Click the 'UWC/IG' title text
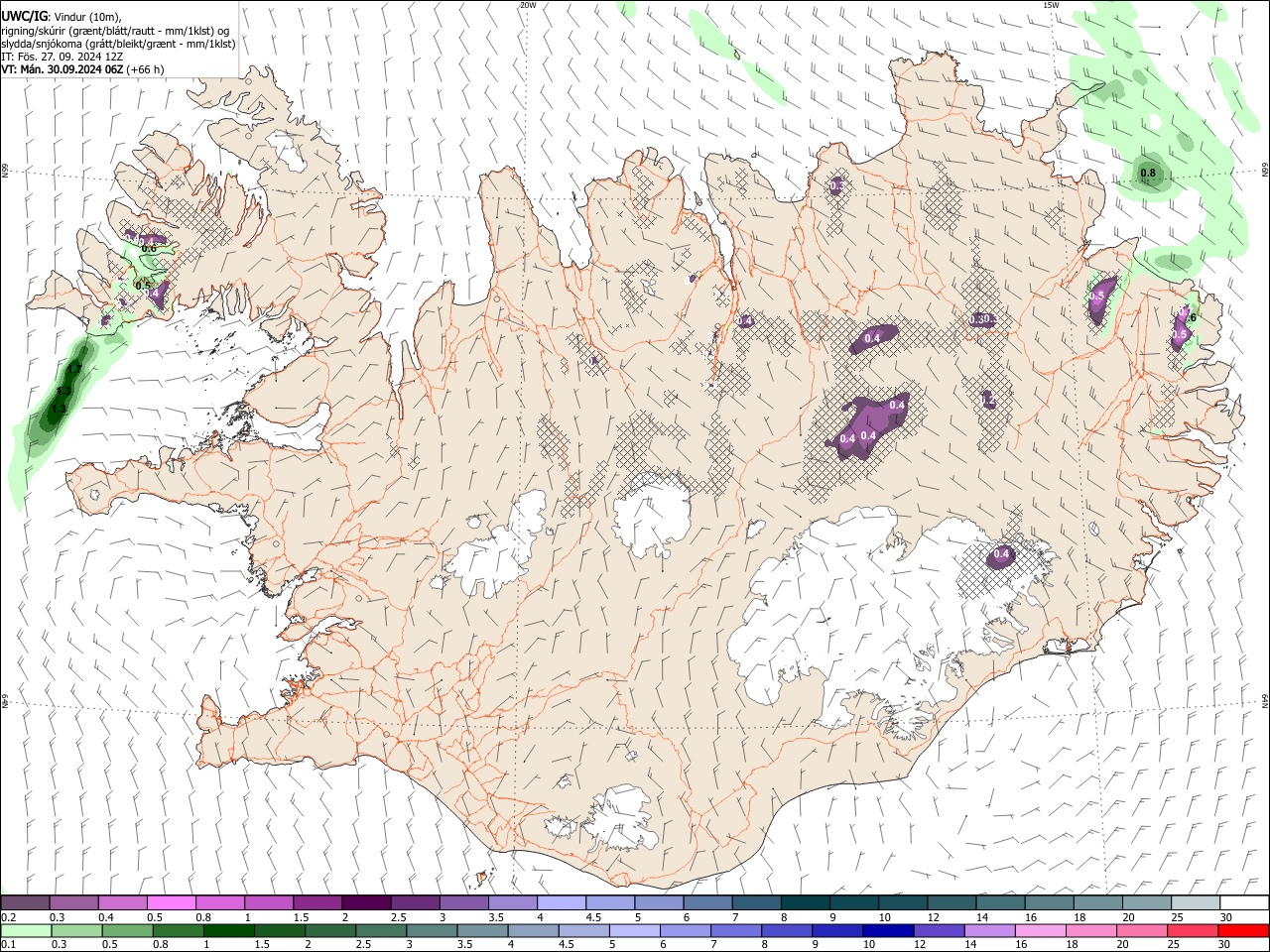 tap(24, 15)
